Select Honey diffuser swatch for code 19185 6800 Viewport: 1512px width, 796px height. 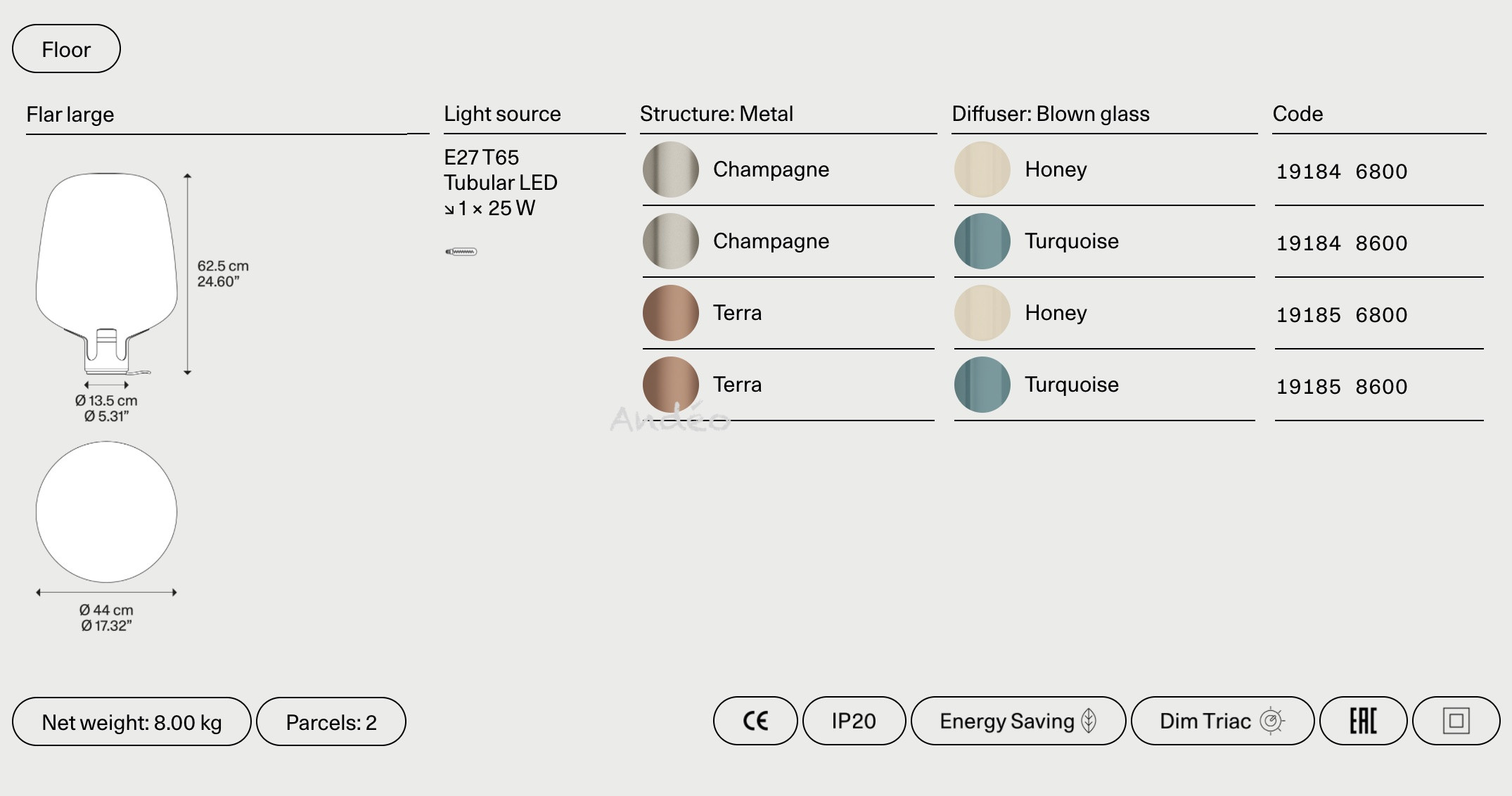click(x=982, y=313)
